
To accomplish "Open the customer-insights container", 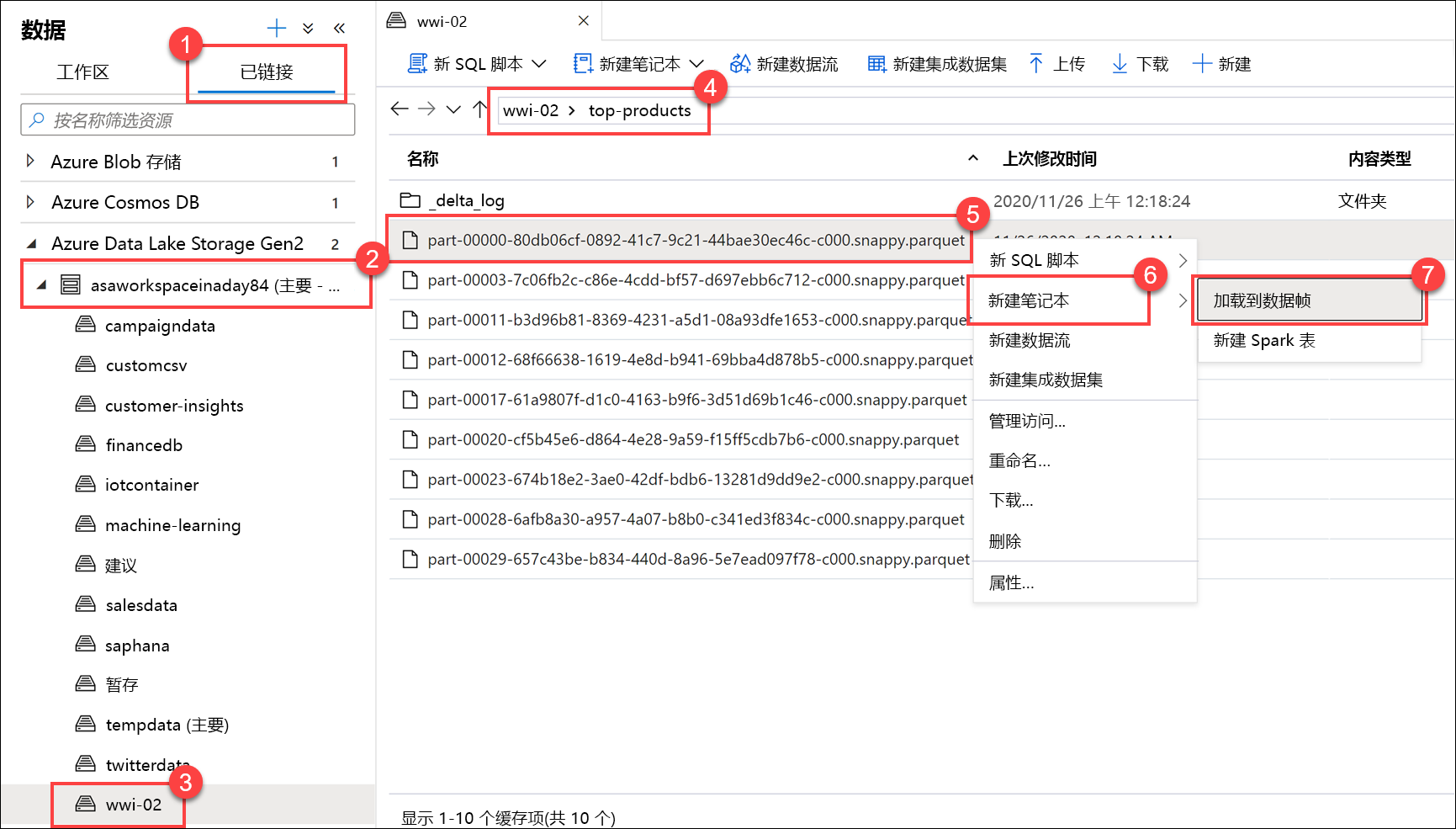I will pos(174,406).
